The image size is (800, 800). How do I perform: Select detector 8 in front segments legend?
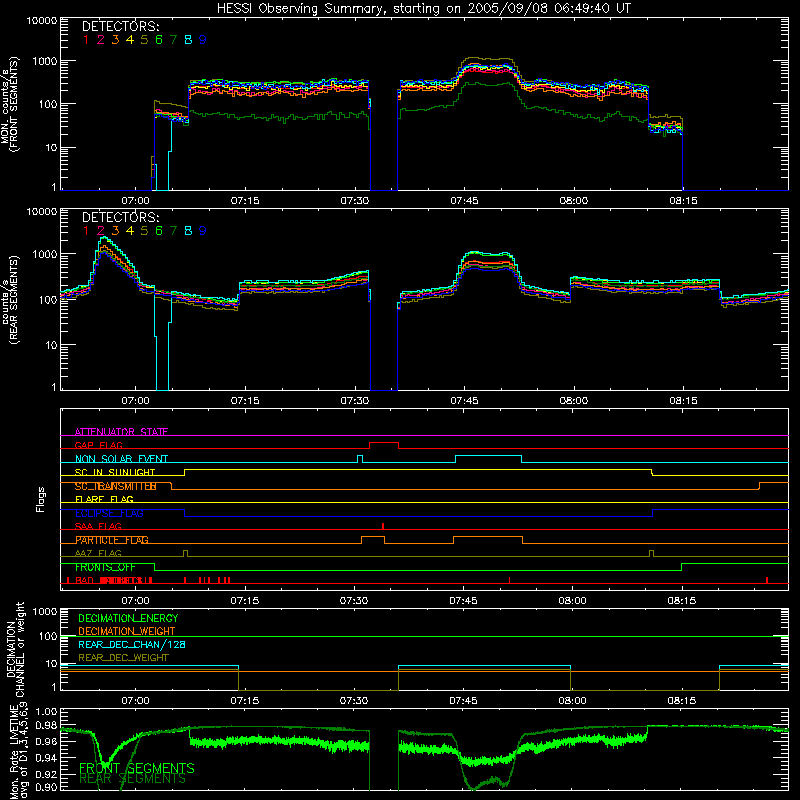[x=188, y=40]
